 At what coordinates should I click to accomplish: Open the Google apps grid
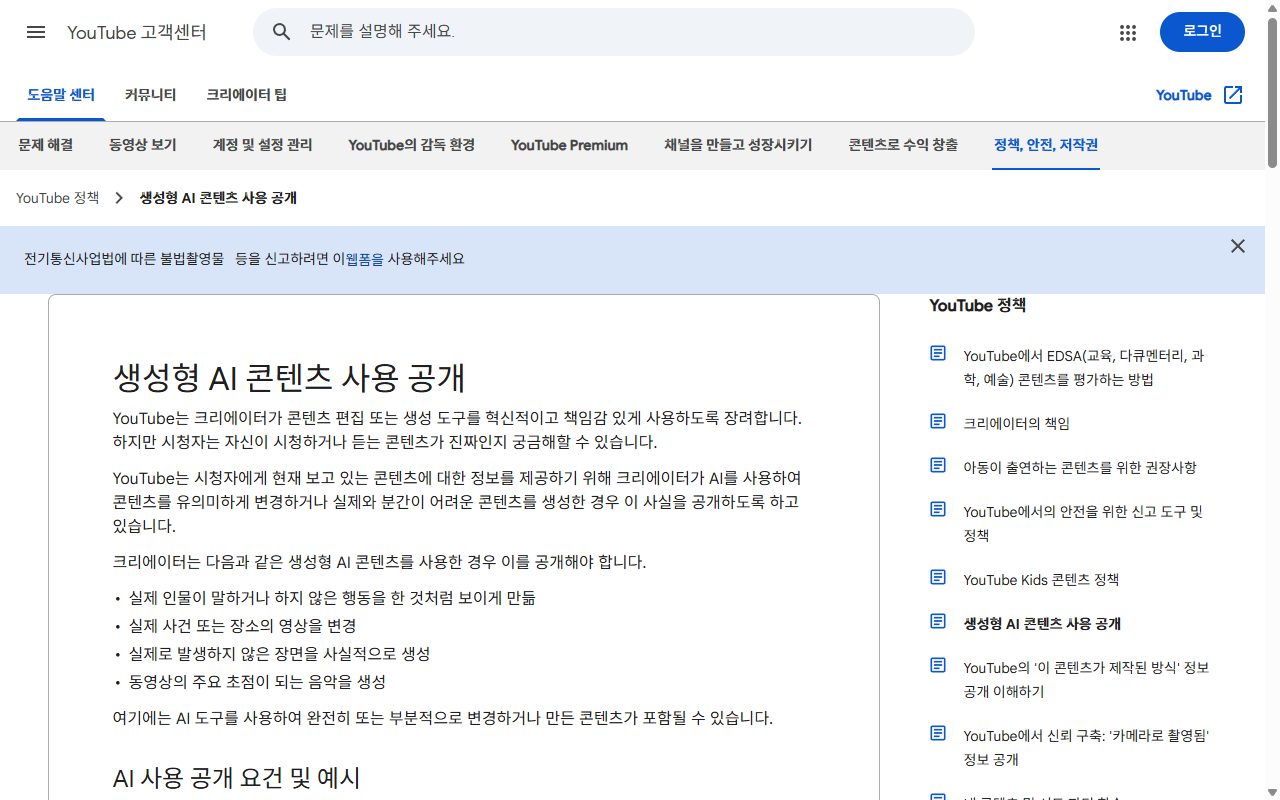1128,32
